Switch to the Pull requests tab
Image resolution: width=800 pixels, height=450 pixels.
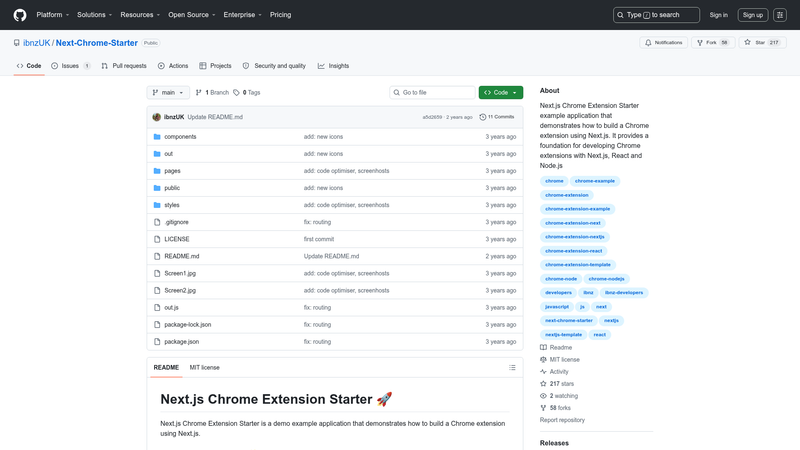124,66
